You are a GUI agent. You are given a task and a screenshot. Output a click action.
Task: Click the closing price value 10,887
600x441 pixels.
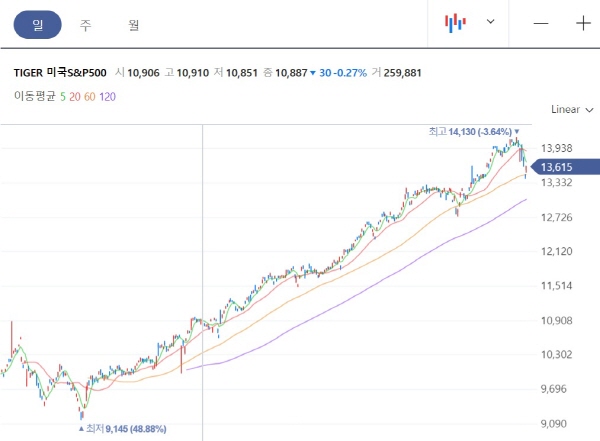coord(291,73)
